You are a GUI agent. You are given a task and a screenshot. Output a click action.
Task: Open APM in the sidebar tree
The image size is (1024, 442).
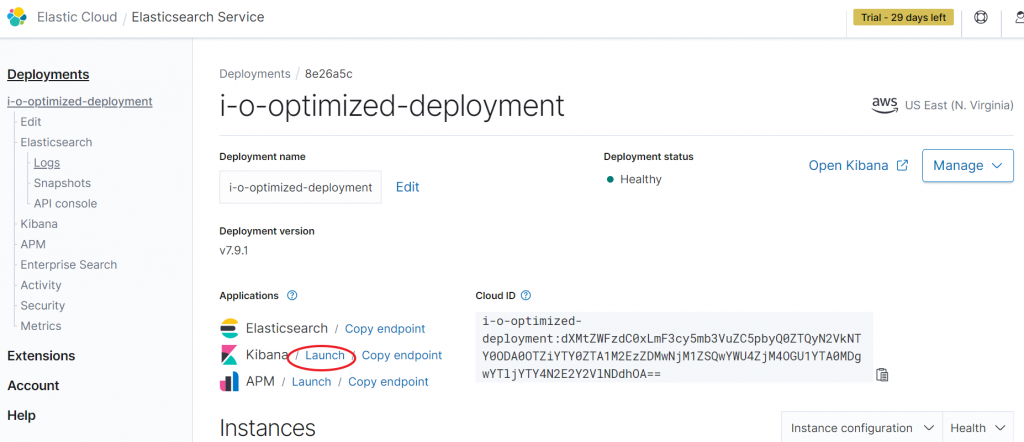point(33,244)
